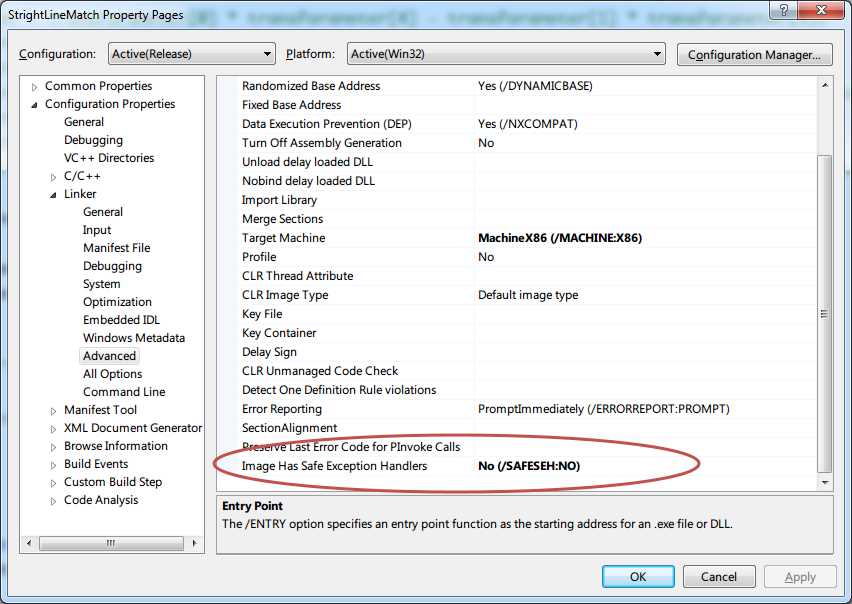Select All Options page

pos(112,374)
